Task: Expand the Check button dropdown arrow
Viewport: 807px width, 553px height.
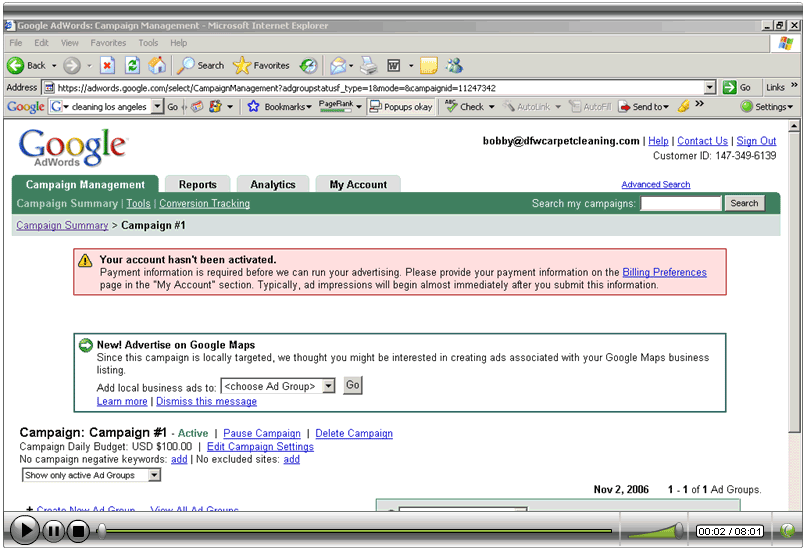Action: pyautogui.click(x=492, y=107)
